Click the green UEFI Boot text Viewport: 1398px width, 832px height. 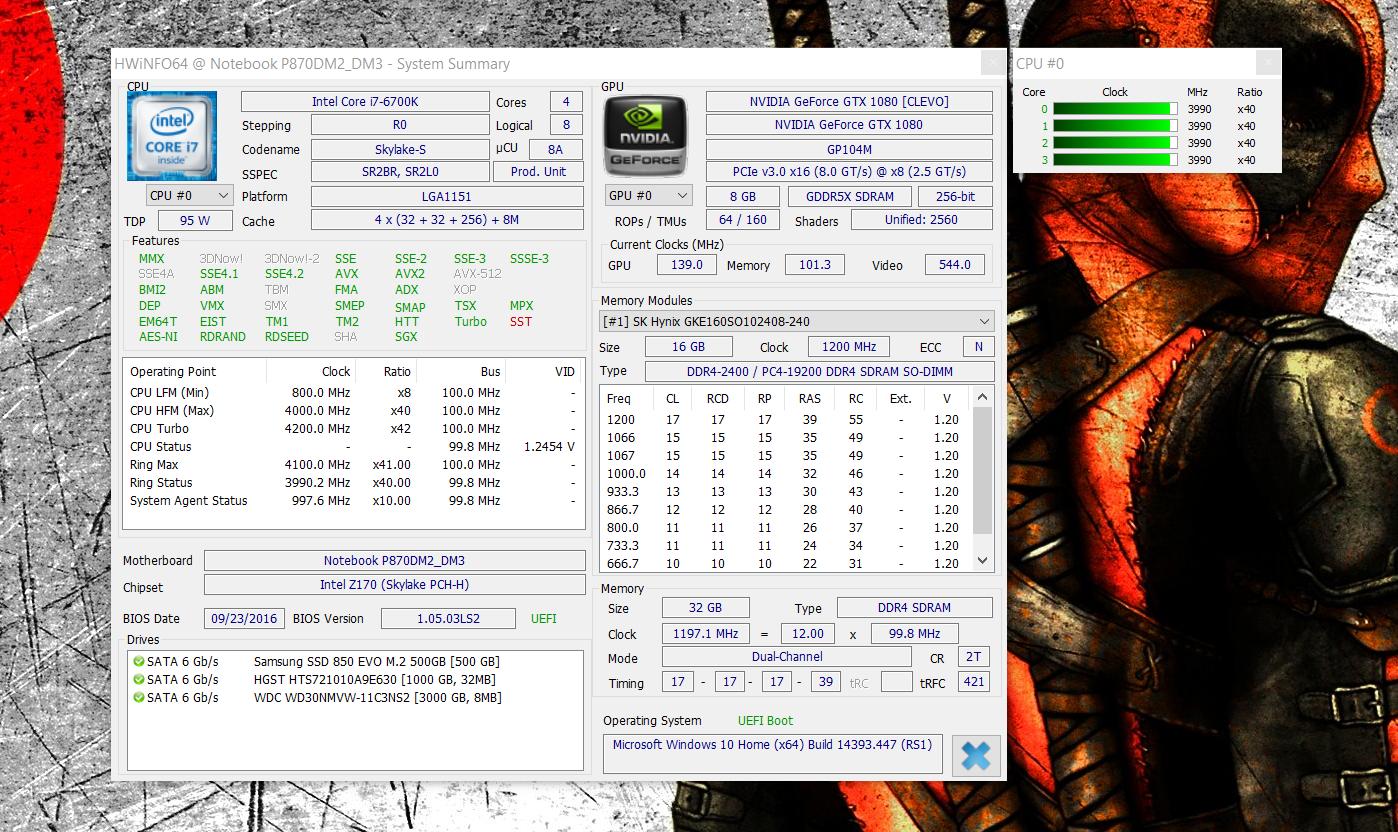(x=765, y=720)
